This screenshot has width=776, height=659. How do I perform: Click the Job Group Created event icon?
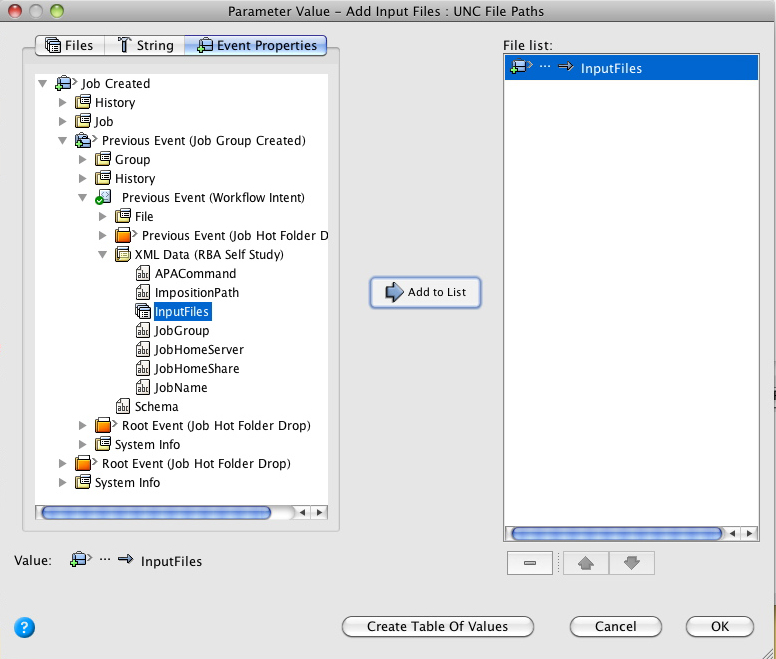[x=85, y=141]
